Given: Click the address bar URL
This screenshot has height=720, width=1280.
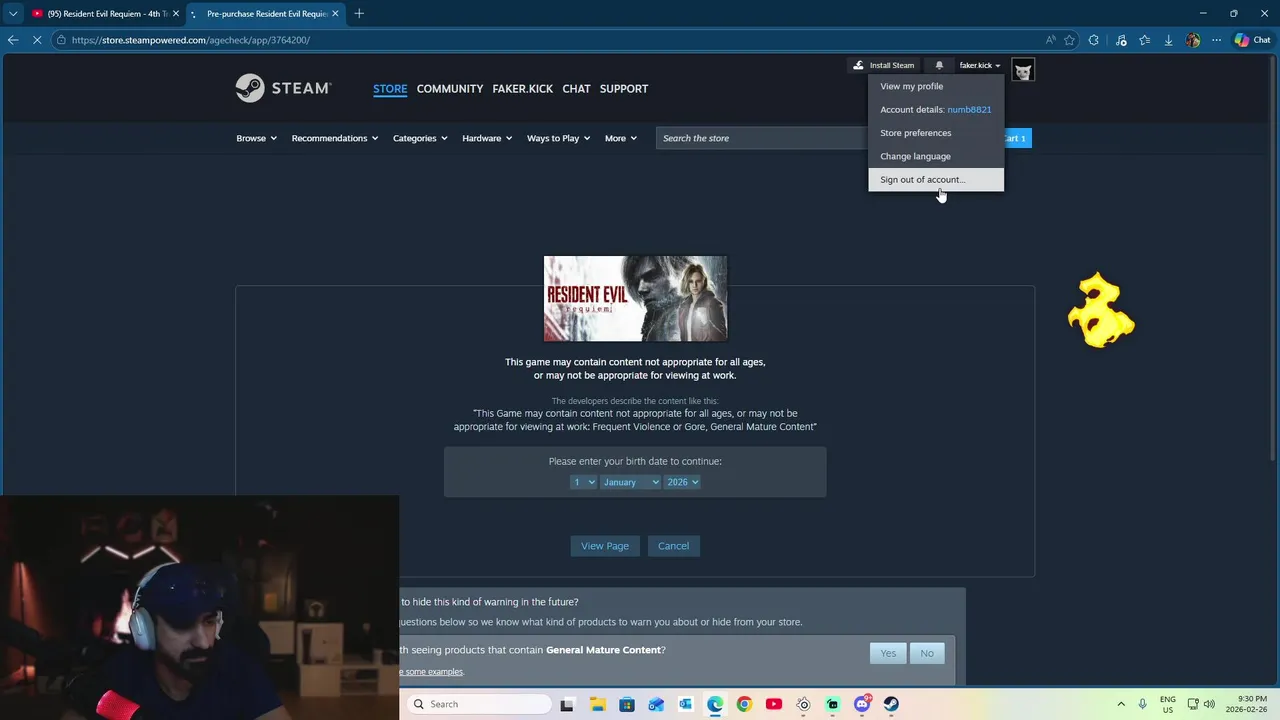Looking at the screenshot, I should click(x=191, y=40).
